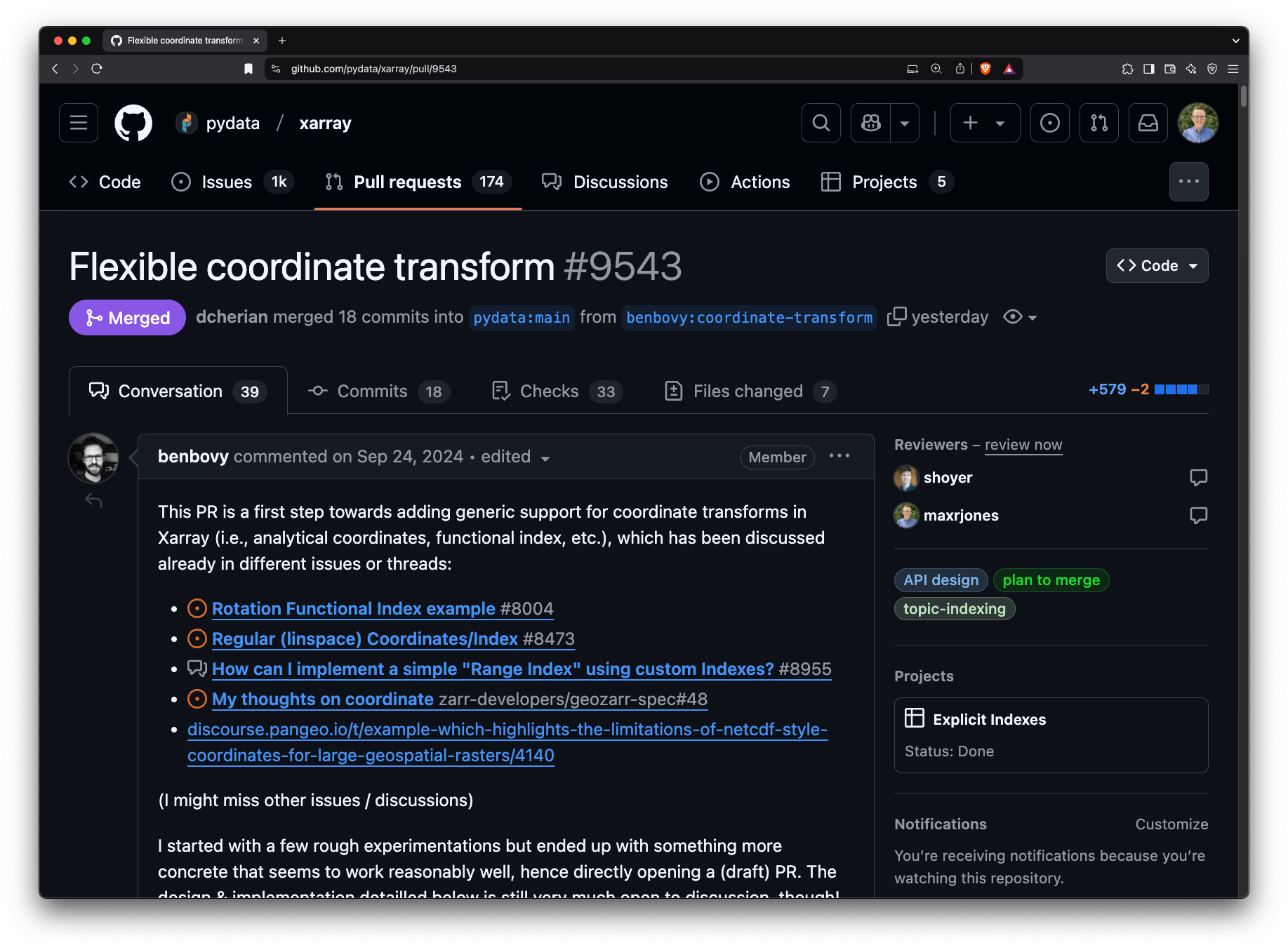Open the issues icon in header
The width and height of the screenshot is (1288, 950).
1049,123
